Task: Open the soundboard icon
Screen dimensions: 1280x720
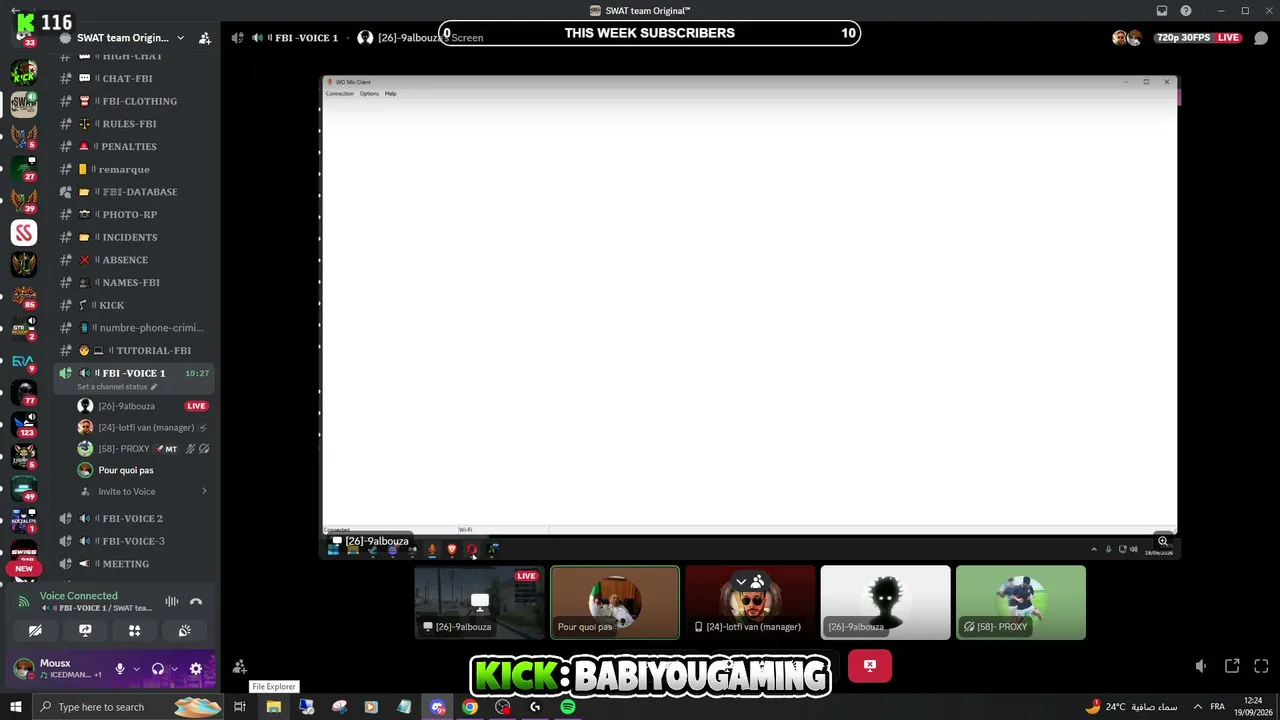Action: 184,631
